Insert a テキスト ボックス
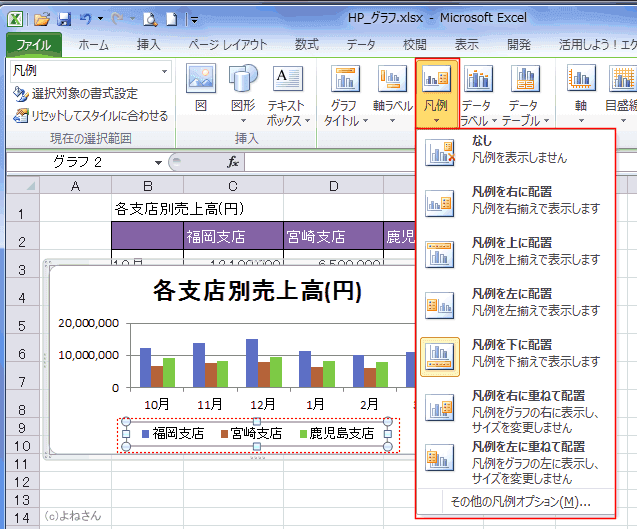The width and height of the screenshot is (637, 529). (288, 95)
